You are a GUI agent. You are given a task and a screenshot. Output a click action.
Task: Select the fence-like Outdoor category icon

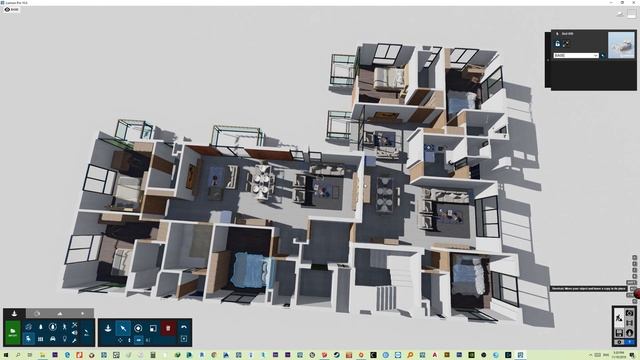tap(40, 339)
